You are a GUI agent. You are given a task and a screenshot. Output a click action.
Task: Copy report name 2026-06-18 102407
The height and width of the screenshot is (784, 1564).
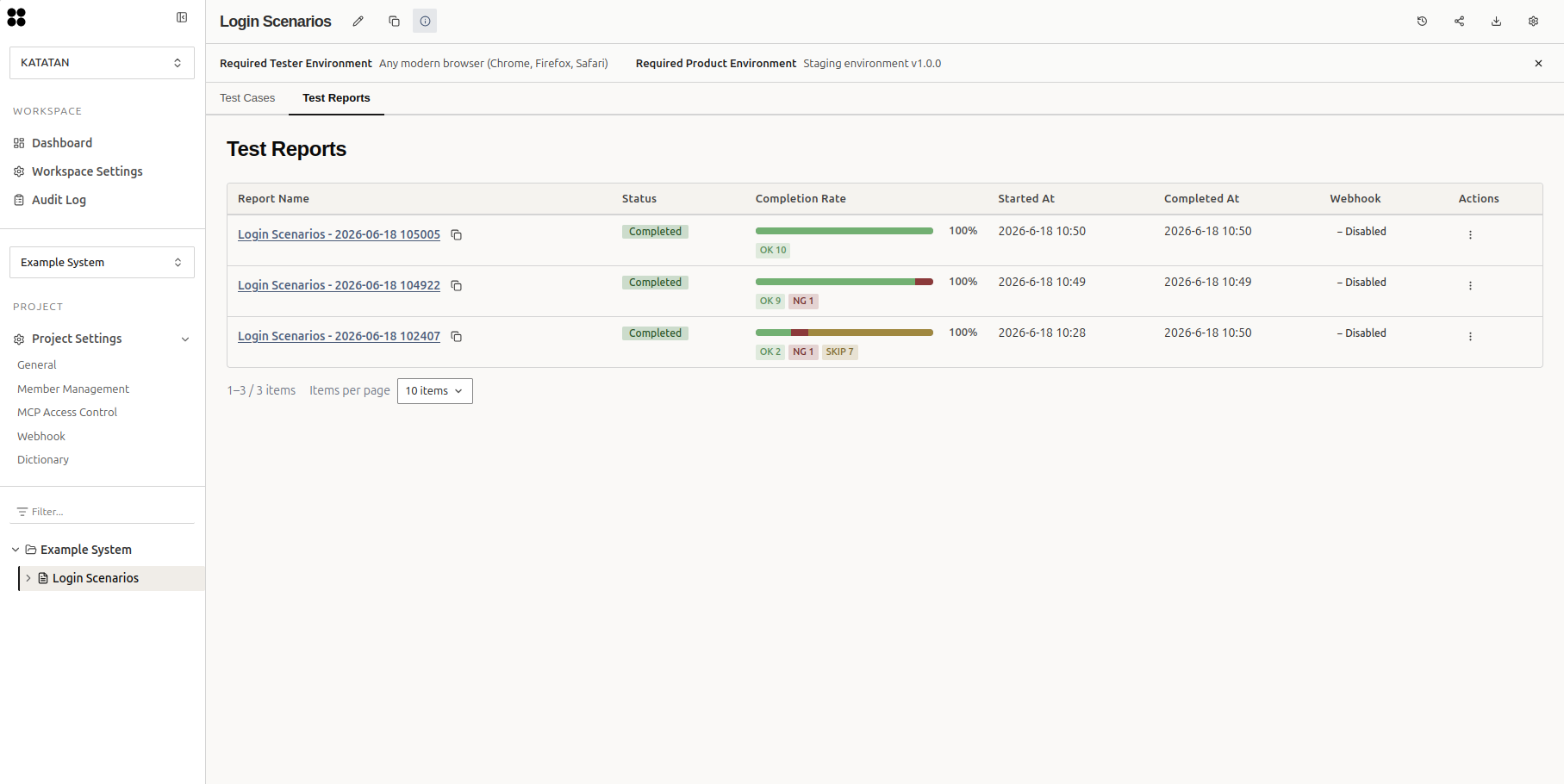coord(457,336)
